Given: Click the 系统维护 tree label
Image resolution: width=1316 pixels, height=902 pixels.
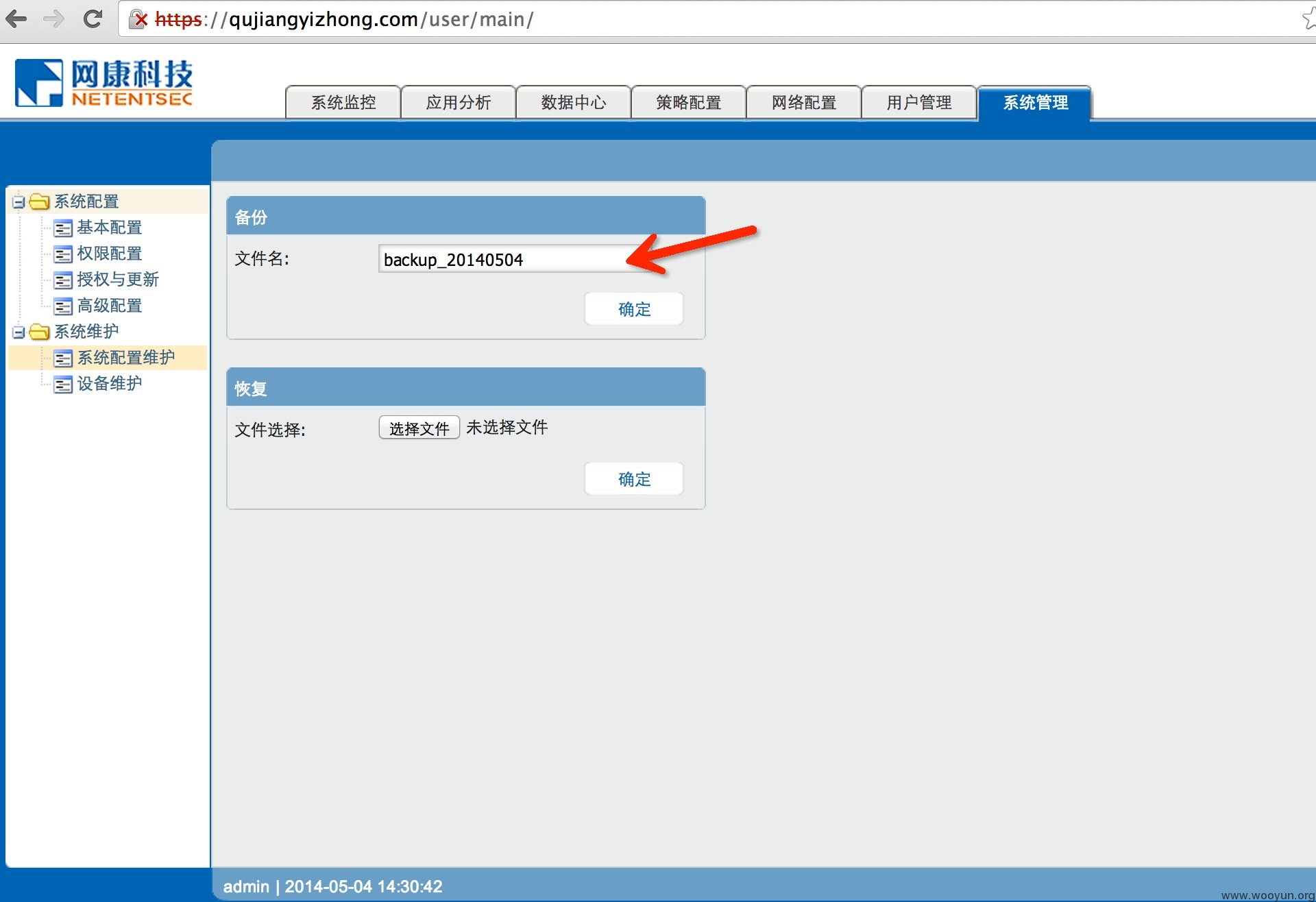Looking at the screenshot, I should coord(86,332).
